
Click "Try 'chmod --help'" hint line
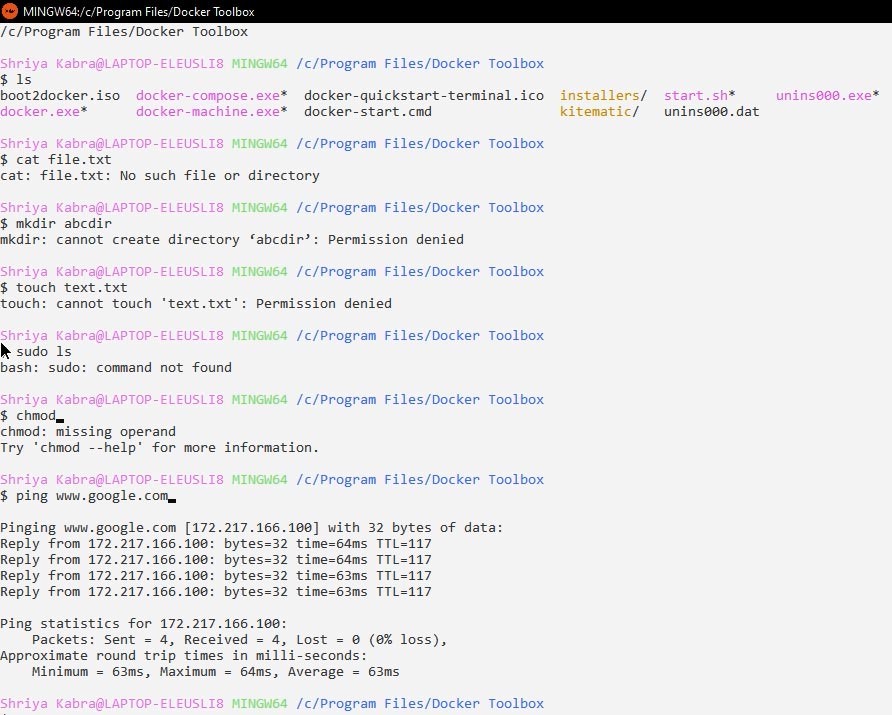[159, 448]
